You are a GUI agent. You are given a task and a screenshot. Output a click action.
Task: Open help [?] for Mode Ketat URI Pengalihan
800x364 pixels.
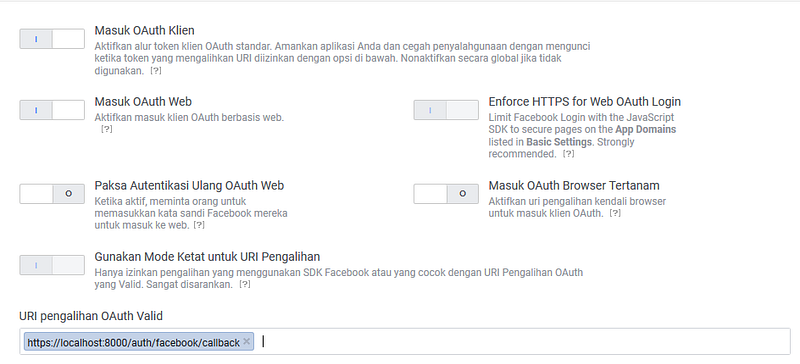(245, 284)
